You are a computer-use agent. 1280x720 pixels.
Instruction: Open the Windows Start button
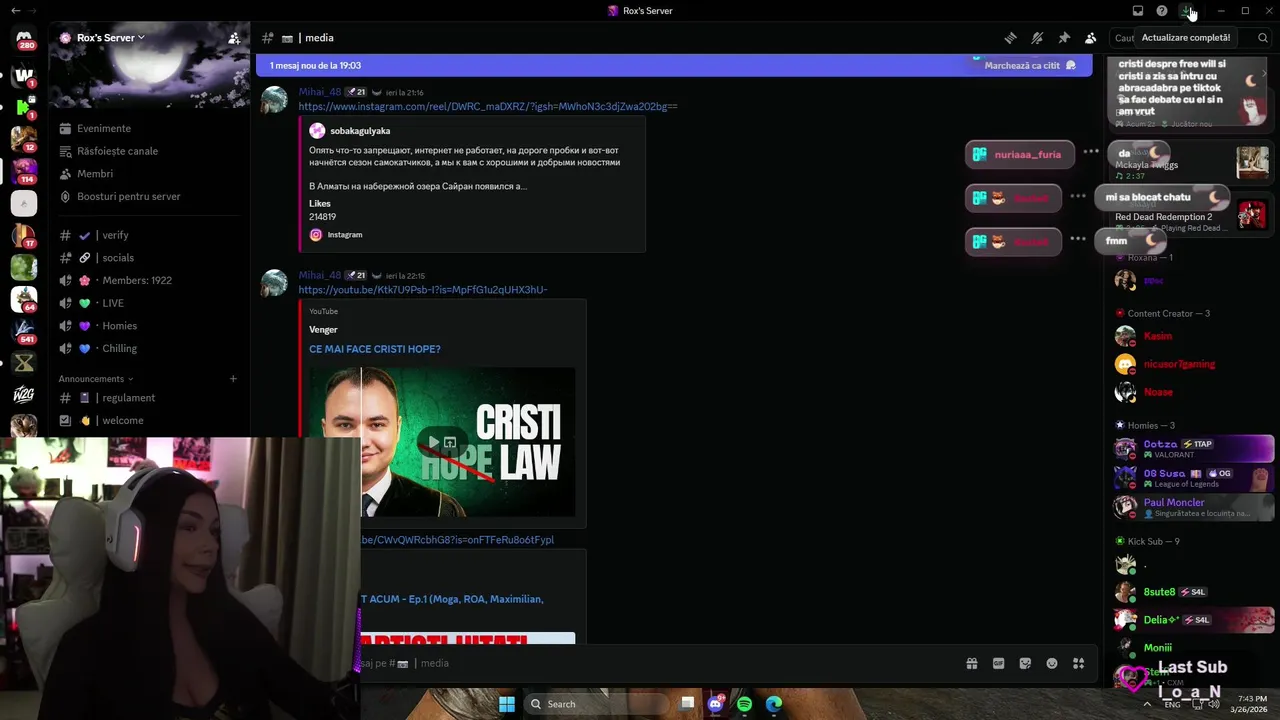coord(507,704)
